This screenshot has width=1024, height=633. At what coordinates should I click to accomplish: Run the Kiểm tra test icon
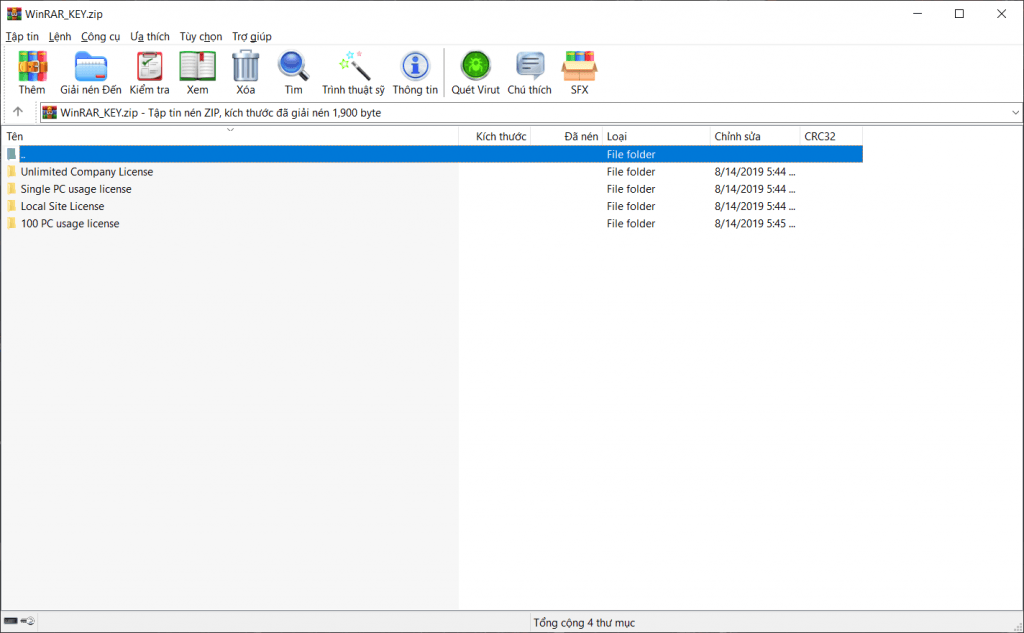coord(149,66)
